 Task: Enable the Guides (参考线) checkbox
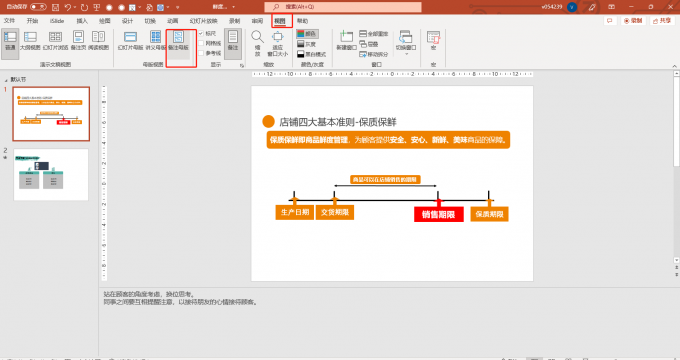201,53
